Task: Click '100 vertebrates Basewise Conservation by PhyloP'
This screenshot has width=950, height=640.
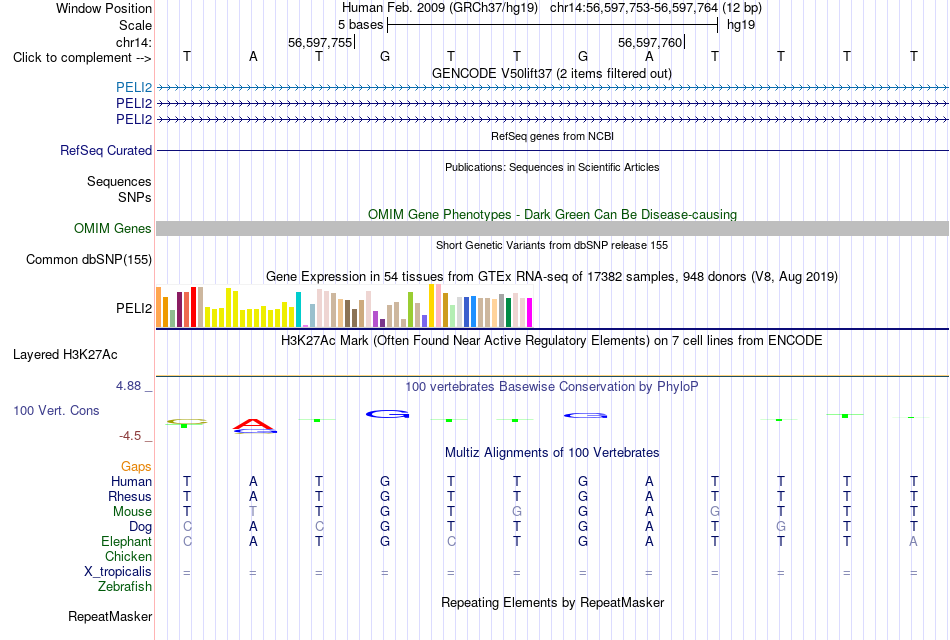Action: pyautogui.click(x=552, y=387)
